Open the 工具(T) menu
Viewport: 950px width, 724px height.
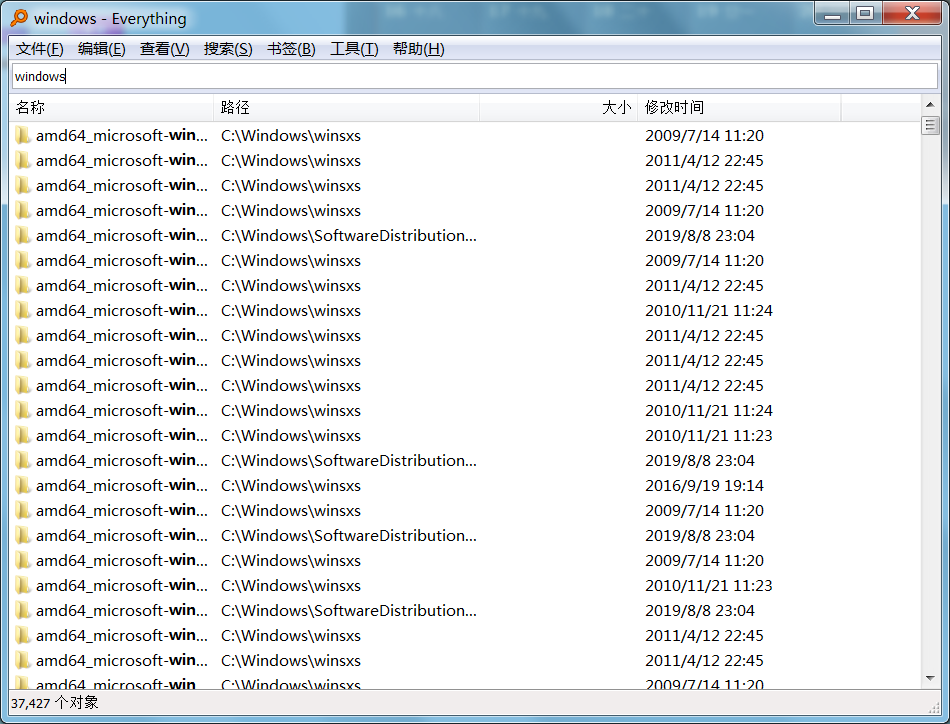tap(354, 49)
